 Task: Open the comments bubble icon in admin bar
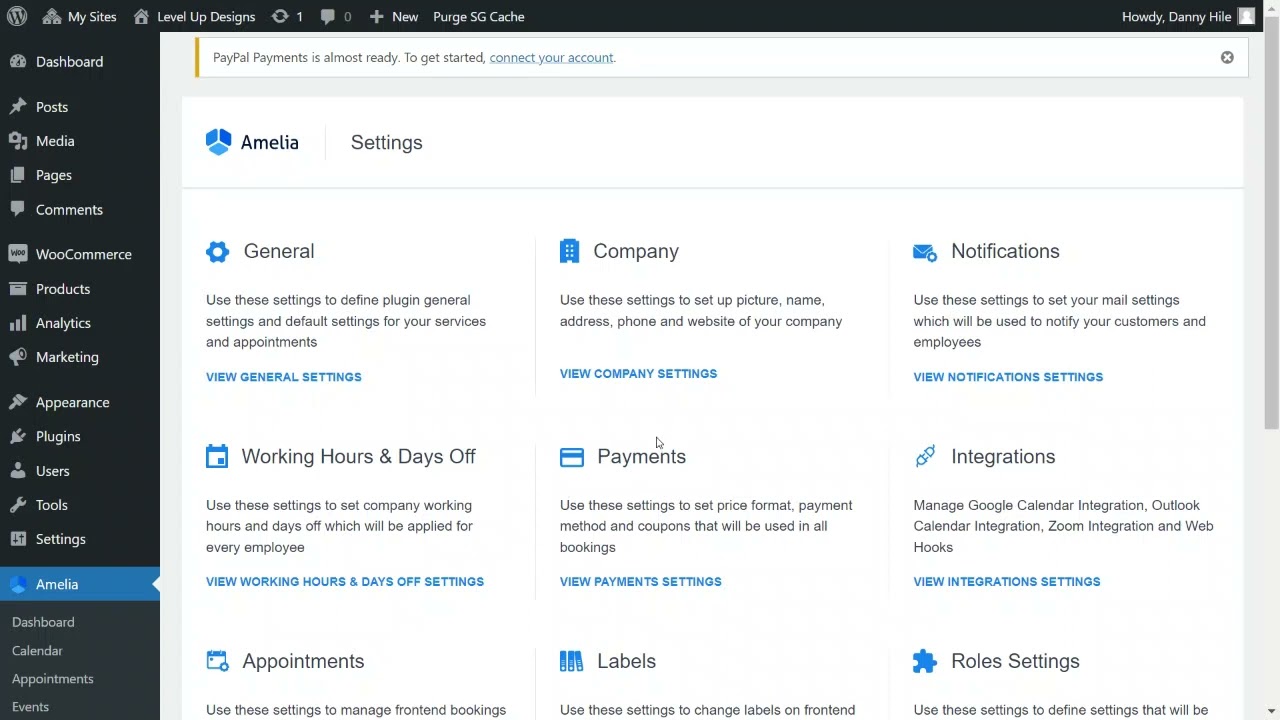click(x=328, y=16)
